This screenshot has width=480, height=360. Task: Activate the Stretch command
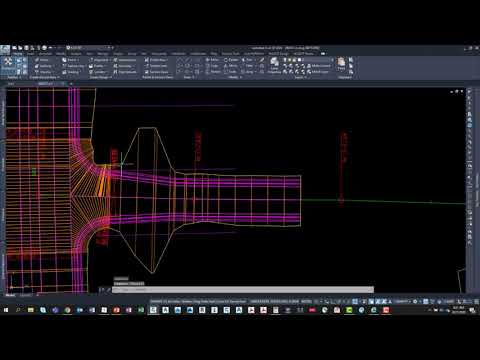213,71
